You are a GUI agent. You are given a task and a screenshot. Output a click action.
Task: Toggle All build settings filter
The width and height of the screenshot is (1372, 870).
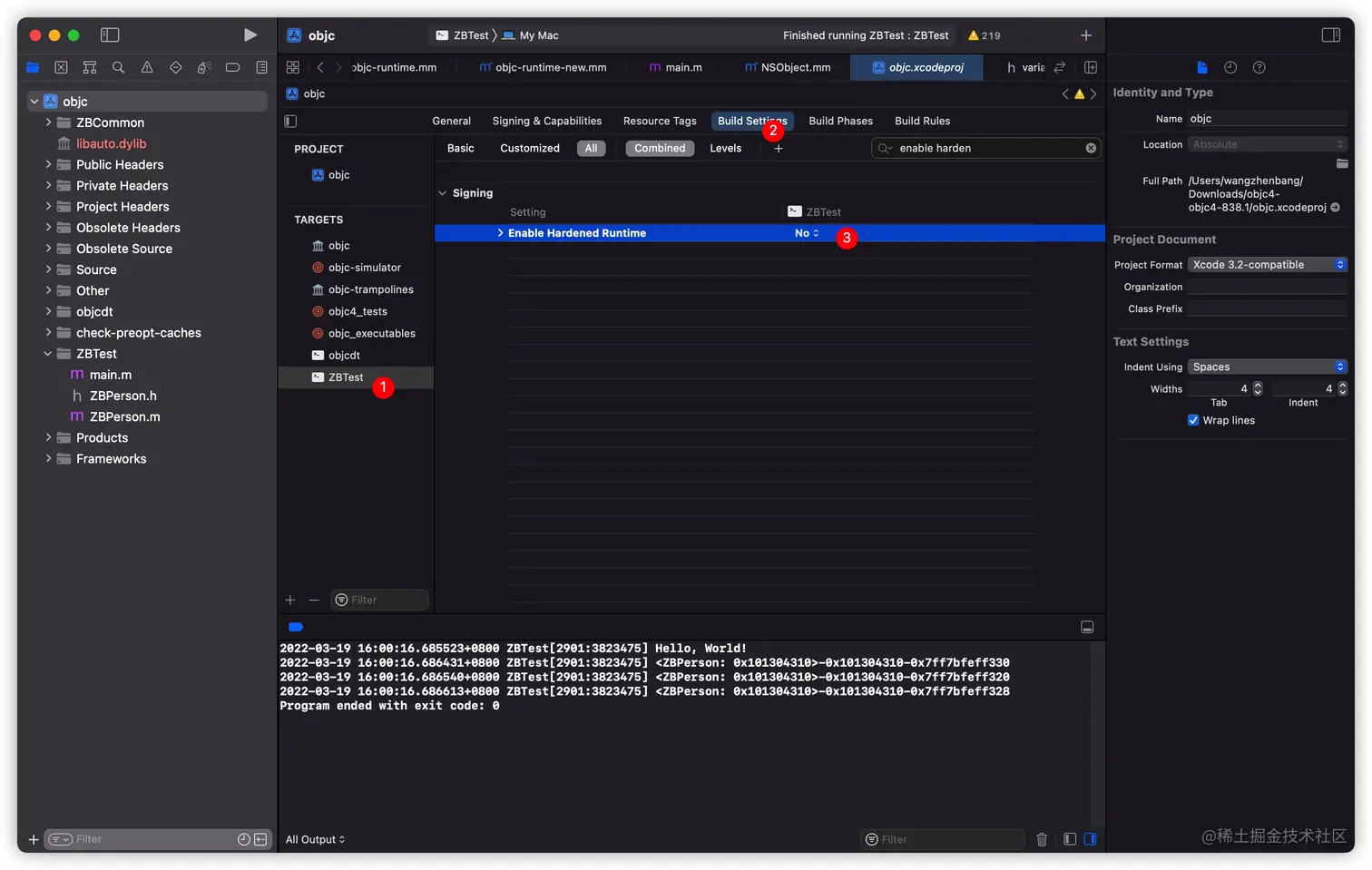click(591, 148)
